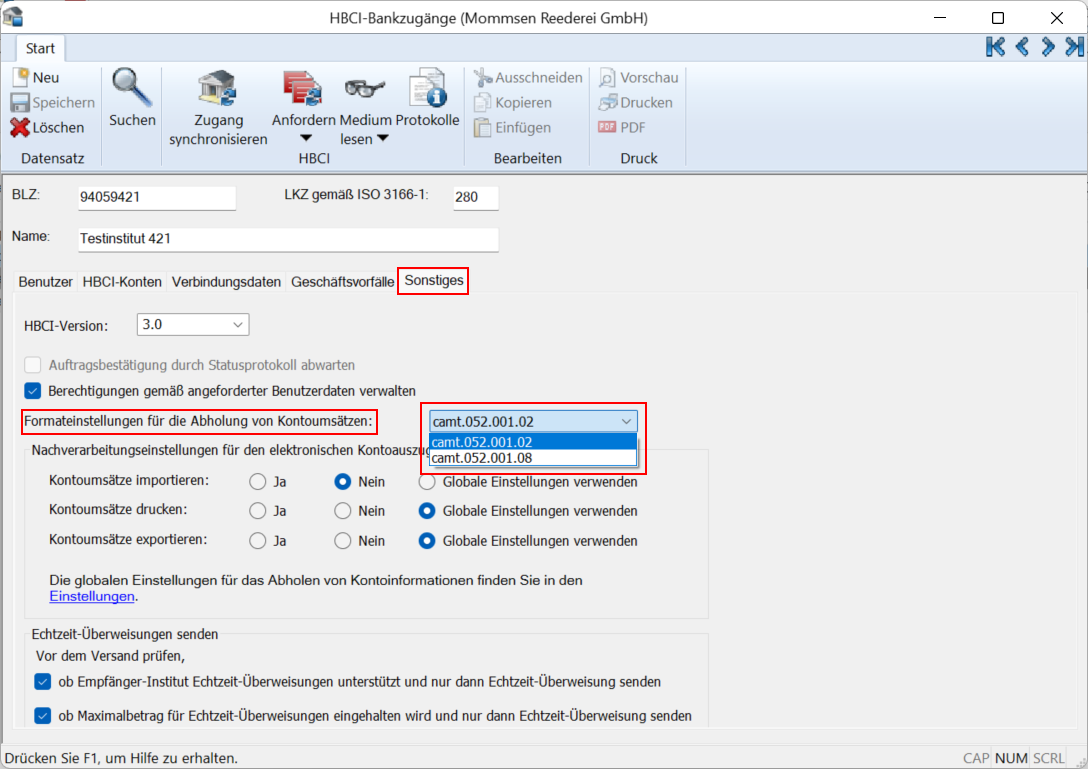The width and height of the screenshot is (1088, 769).
Task: Click the Neu new record icon
Action: (x=21, y=77)
